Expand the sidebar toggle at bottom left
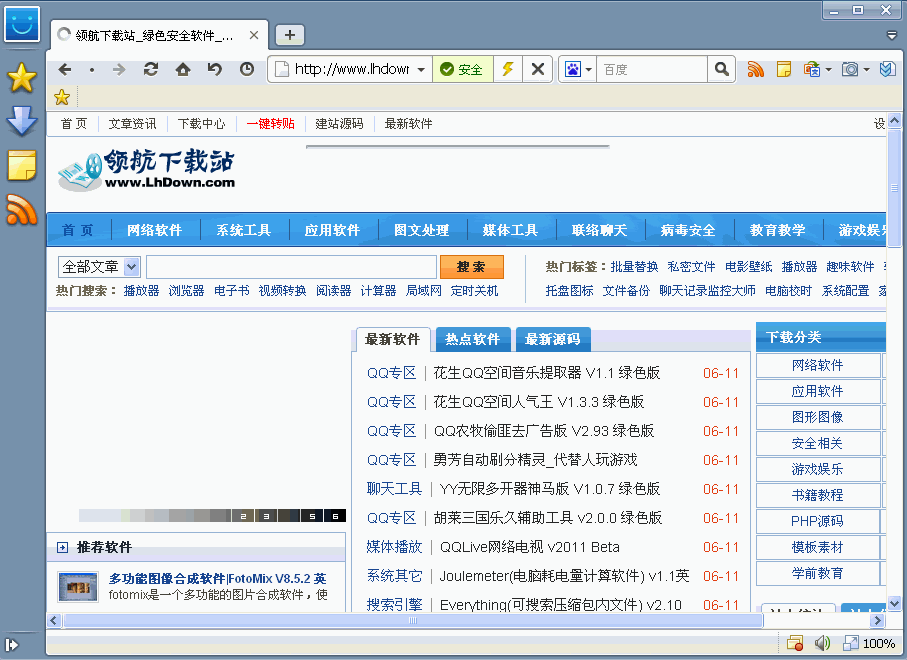The width and height of the screenshot is (907, 660). click(x=12, y=644)
